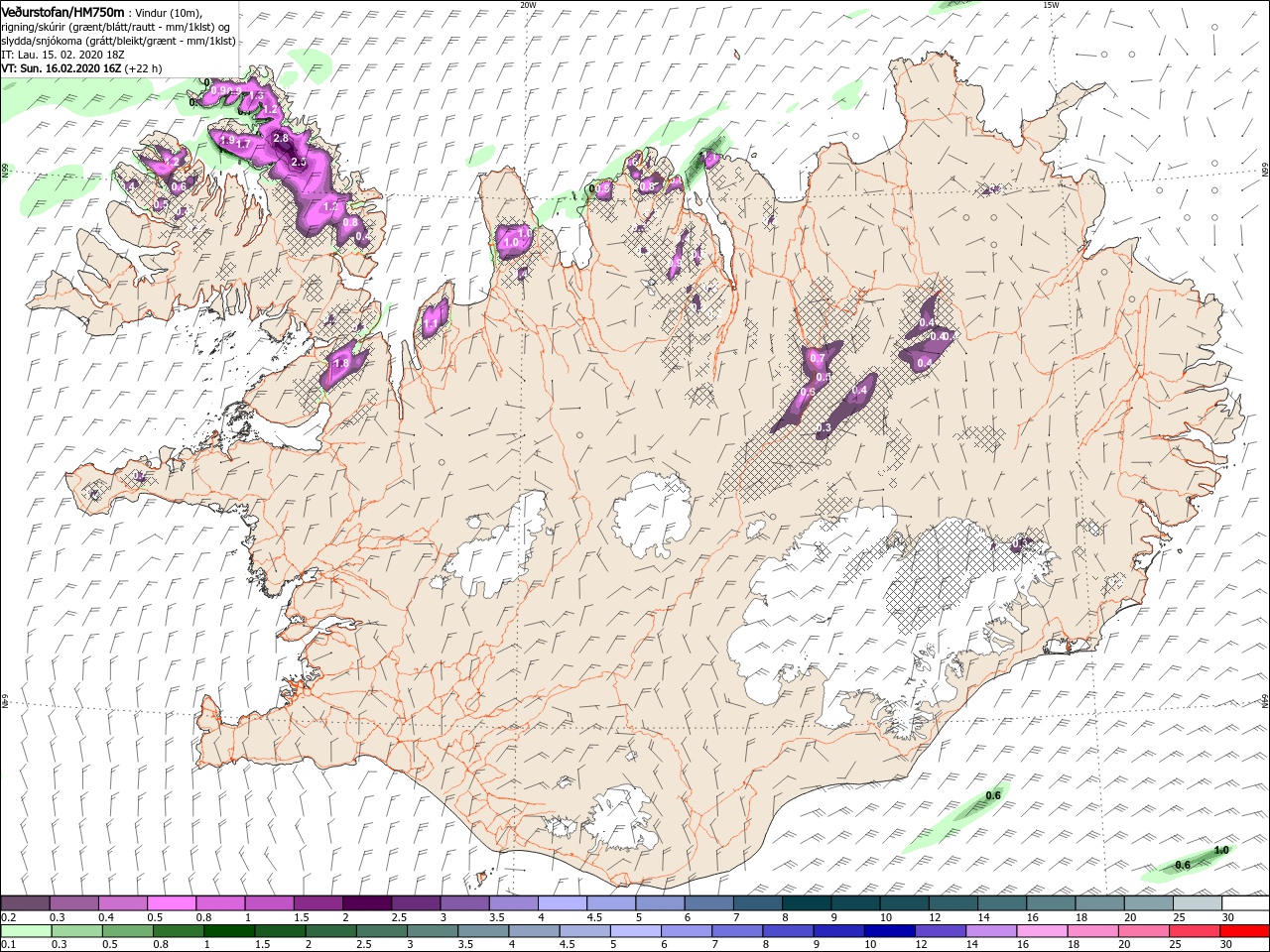The height and width of the screenshot is (952, 1270).
Task: Click the 20W longitude label
Action: click(x=528, y=5)
